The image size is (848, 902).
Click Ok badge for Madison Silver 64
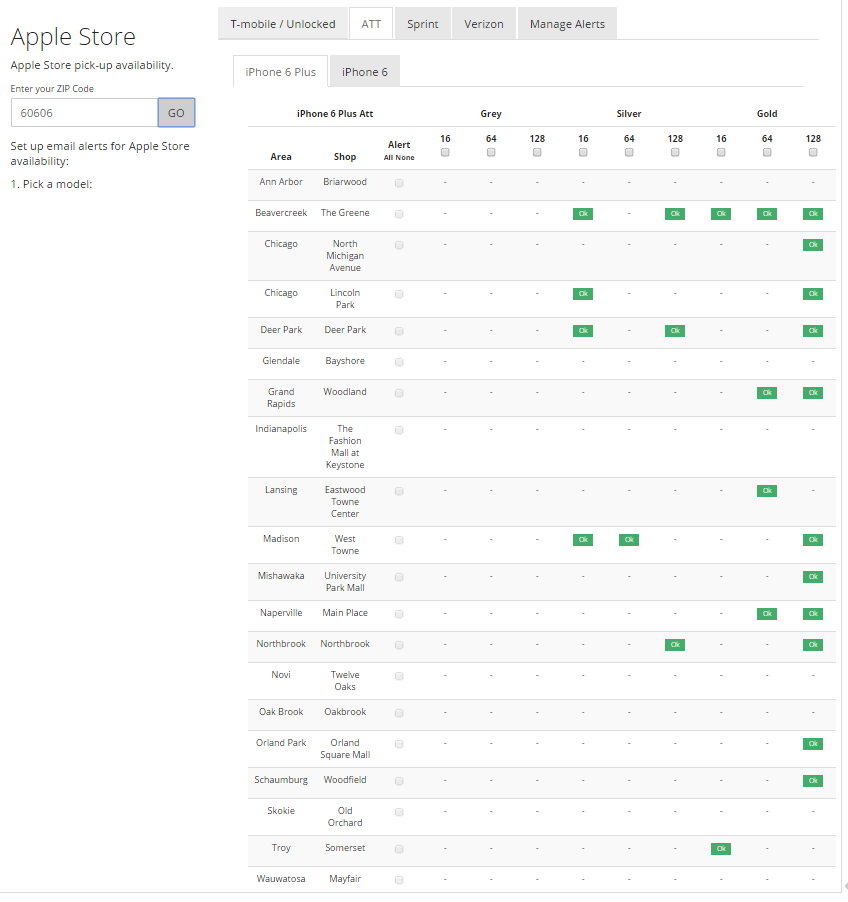629,540
